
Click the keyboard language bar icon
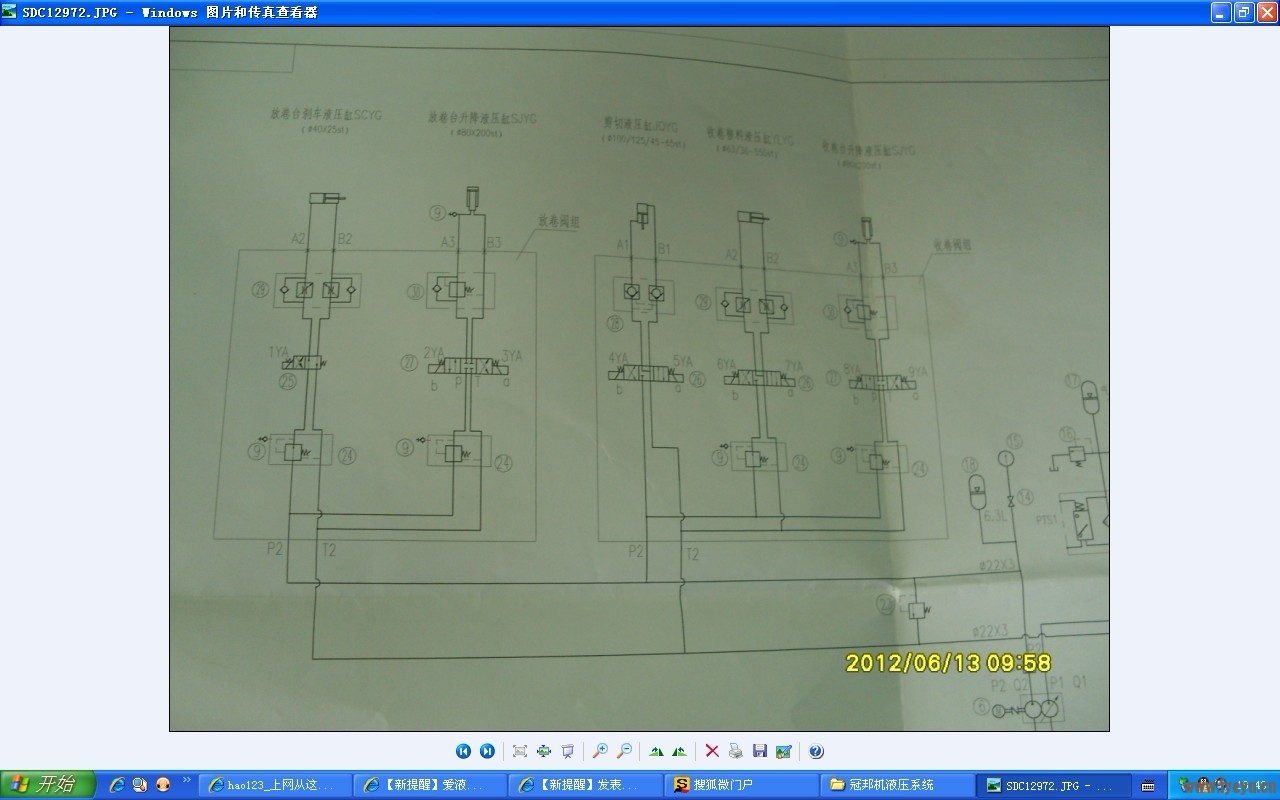[x=1148, y=785]
